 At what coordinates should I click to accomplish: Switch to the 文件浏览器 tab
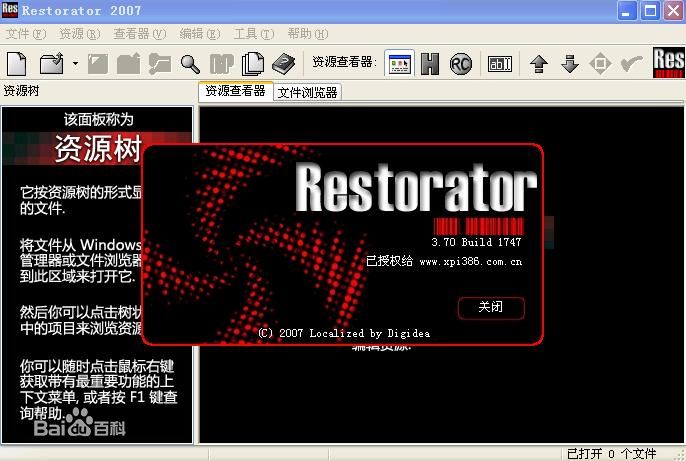click(x=307, y=93)
